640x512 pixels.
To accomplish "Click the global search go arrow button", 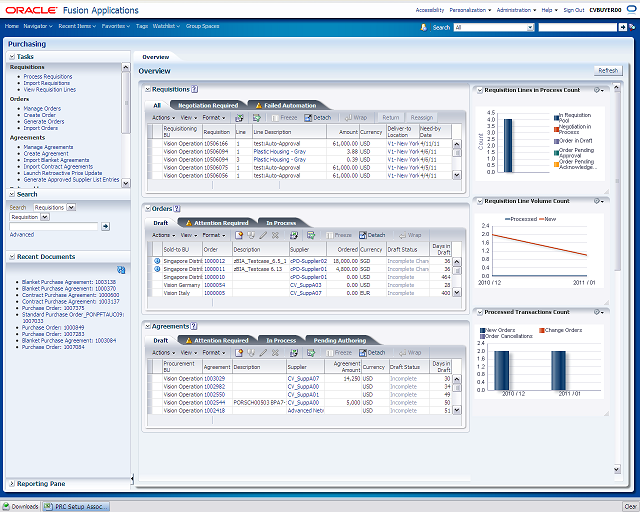I will pyautogui.click(x=622, y=27).
